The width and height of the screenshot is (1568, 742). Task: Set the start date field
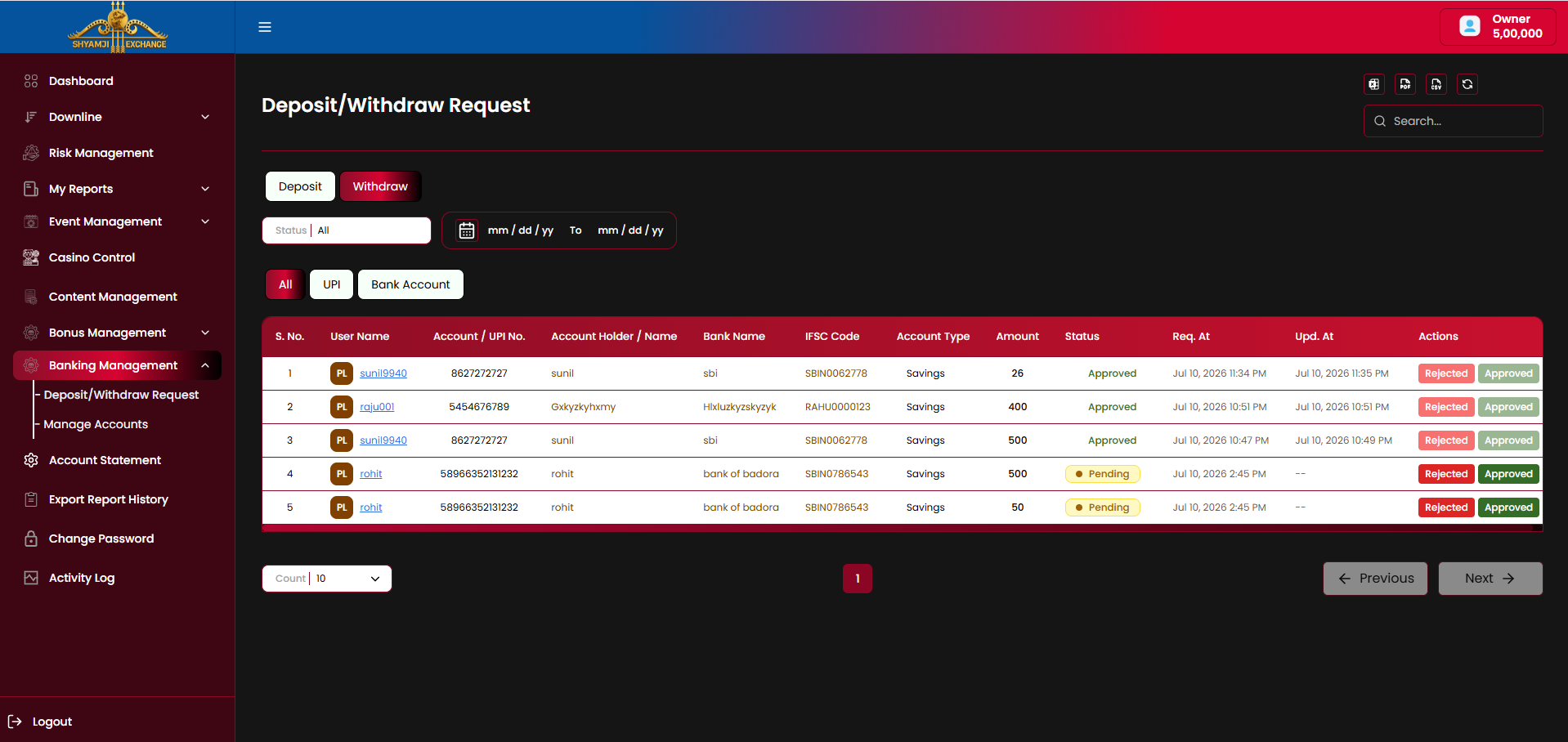521,230
